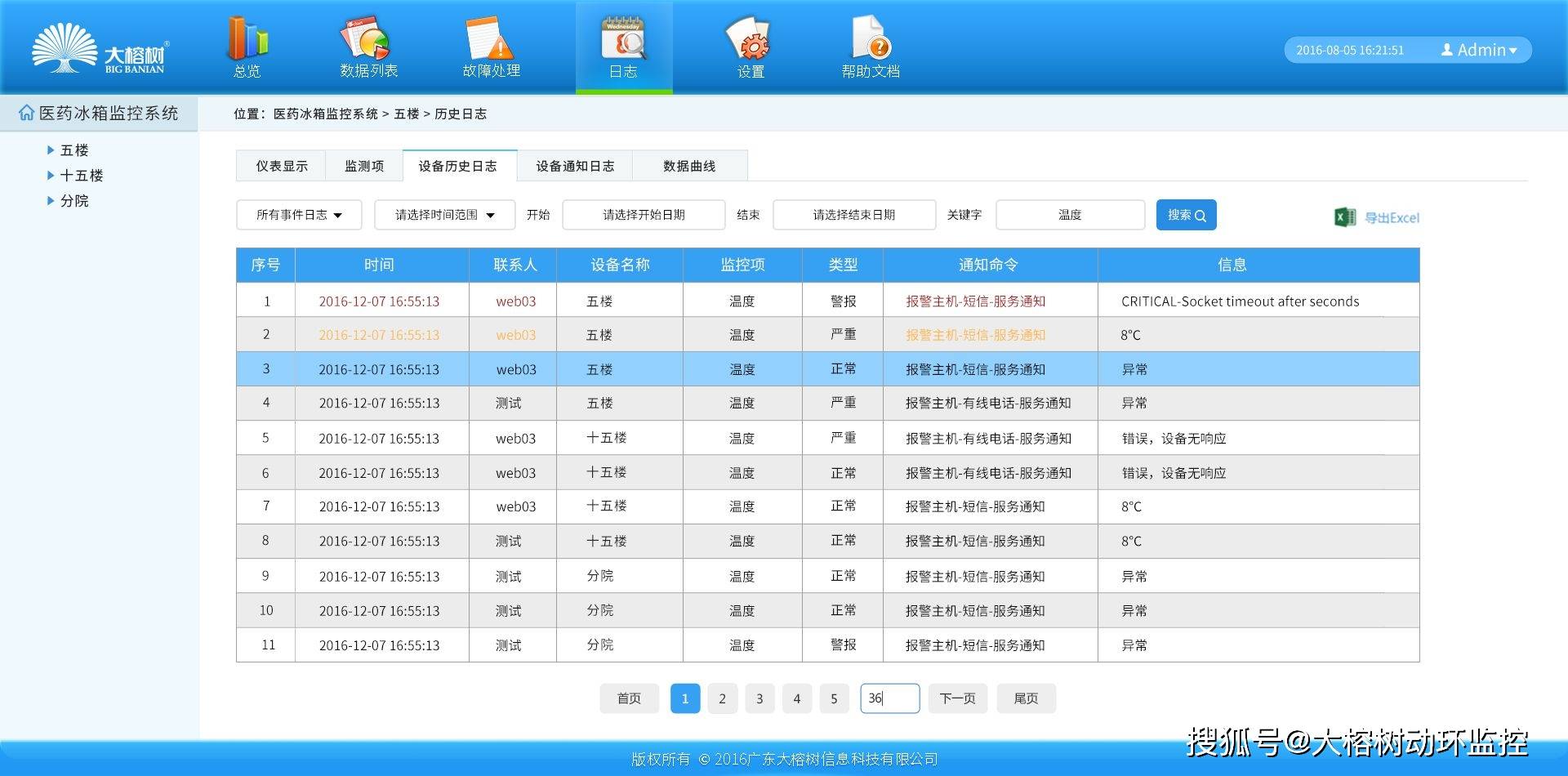Go to page 3

[x=759, y=698]
